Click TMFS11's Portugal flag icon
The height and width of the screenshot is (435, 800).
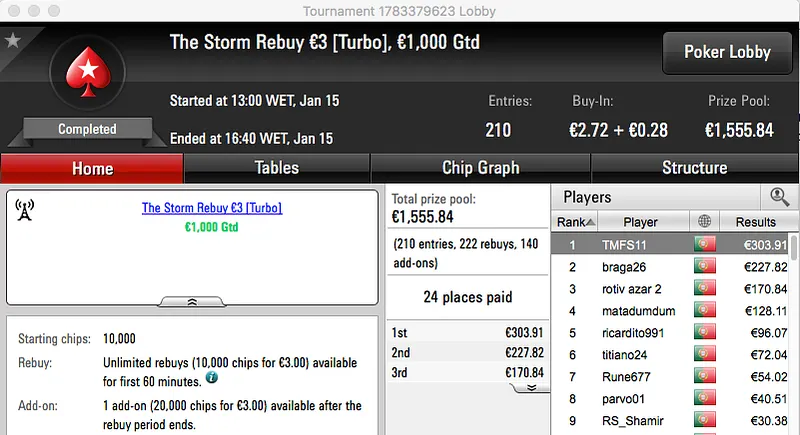pyautogui.click(x=706, y=244)
